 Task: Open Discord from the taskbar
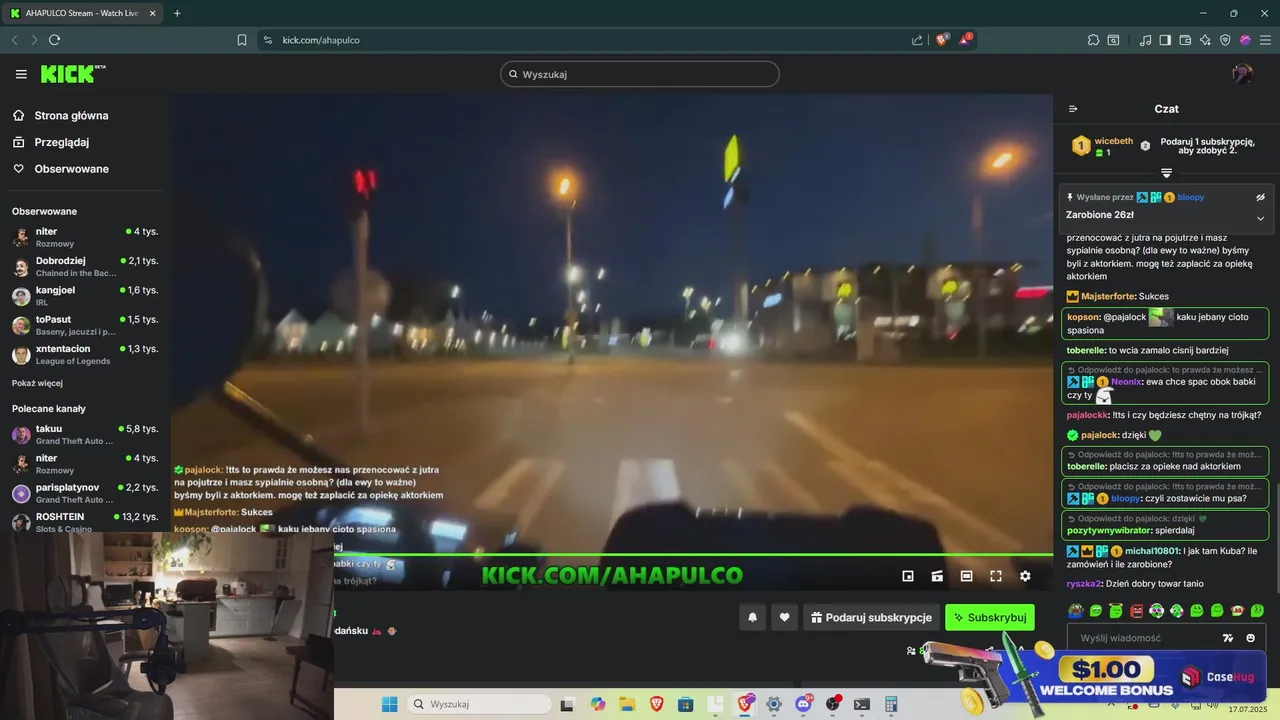[x=803, y=704]
